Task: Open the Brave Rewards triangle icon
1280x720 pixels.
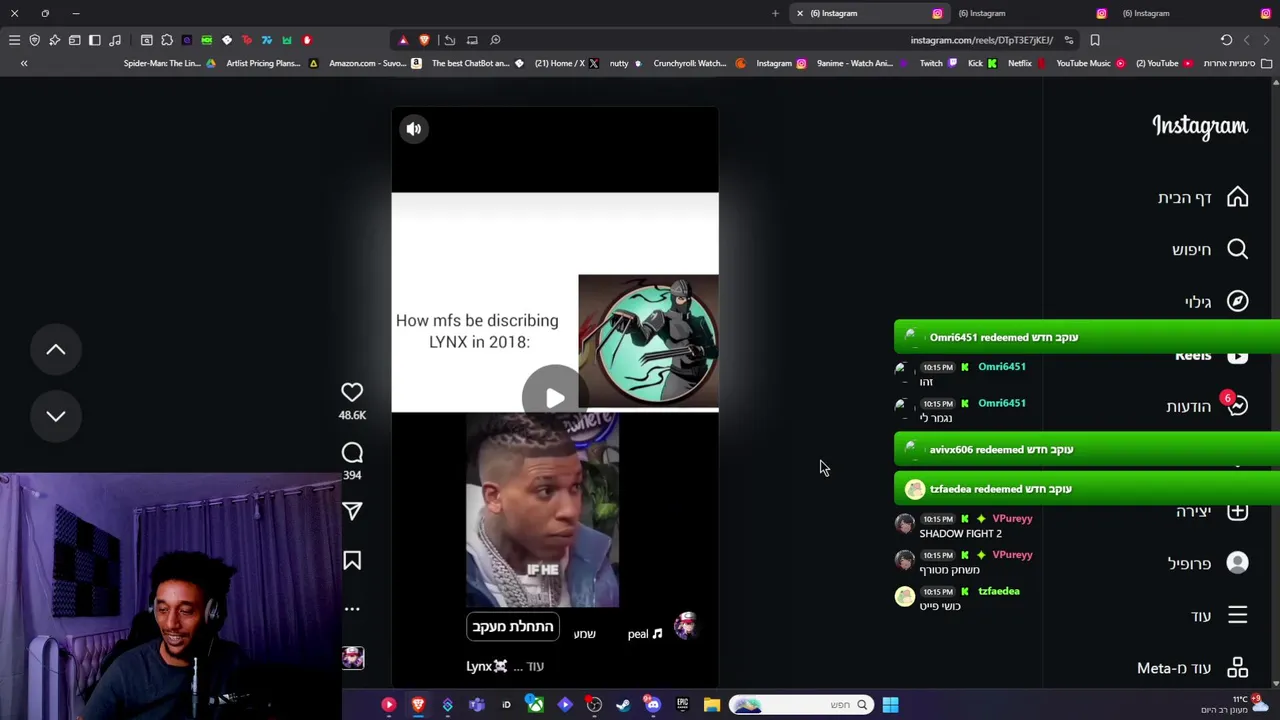Action: click(x=403, y=40)
